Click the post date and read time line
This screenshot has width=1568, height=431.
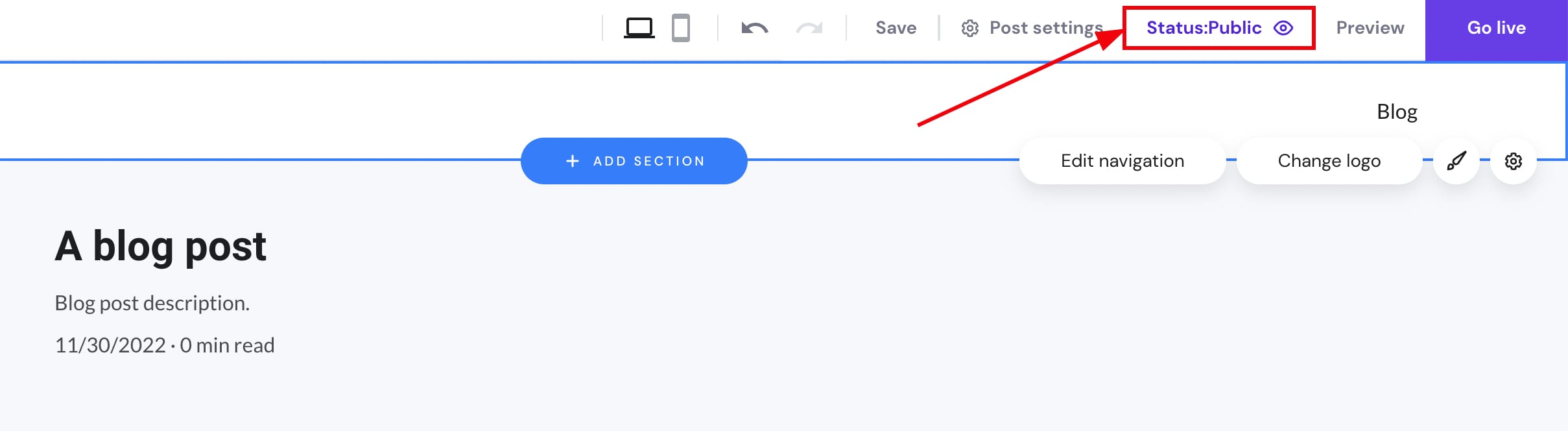click(165, 345)
